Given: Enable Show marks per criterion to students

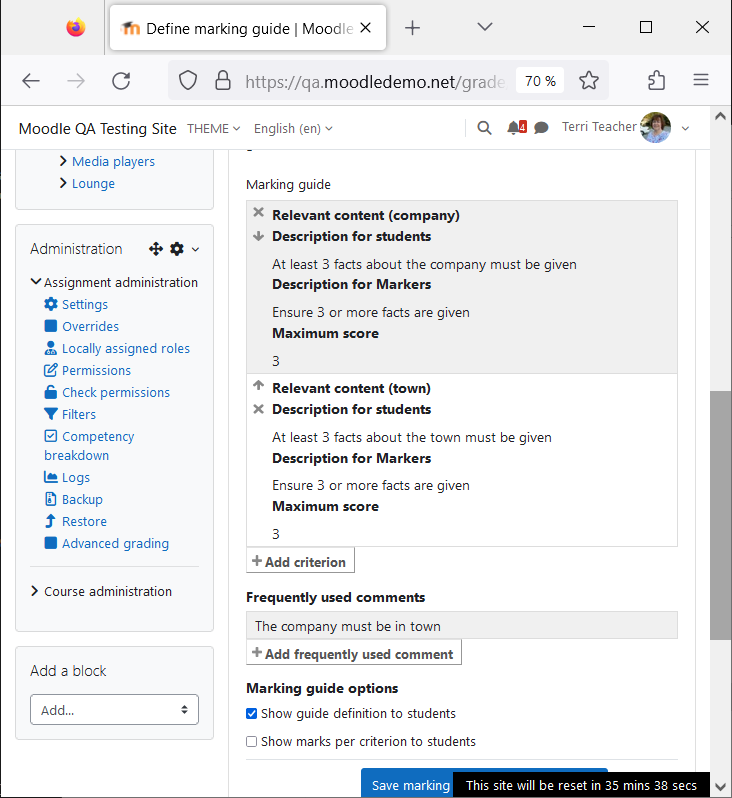Looking at the screenshot, I should [x=251, y=742].
